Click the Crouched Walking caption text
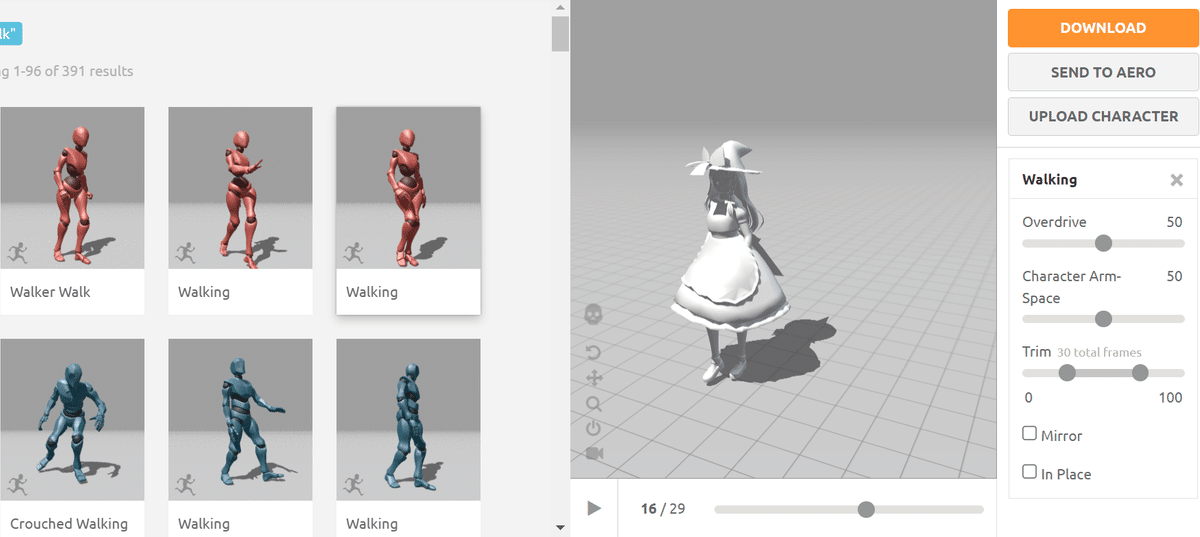Screen dimensions: 1200x537 click(x=69, y=524)
